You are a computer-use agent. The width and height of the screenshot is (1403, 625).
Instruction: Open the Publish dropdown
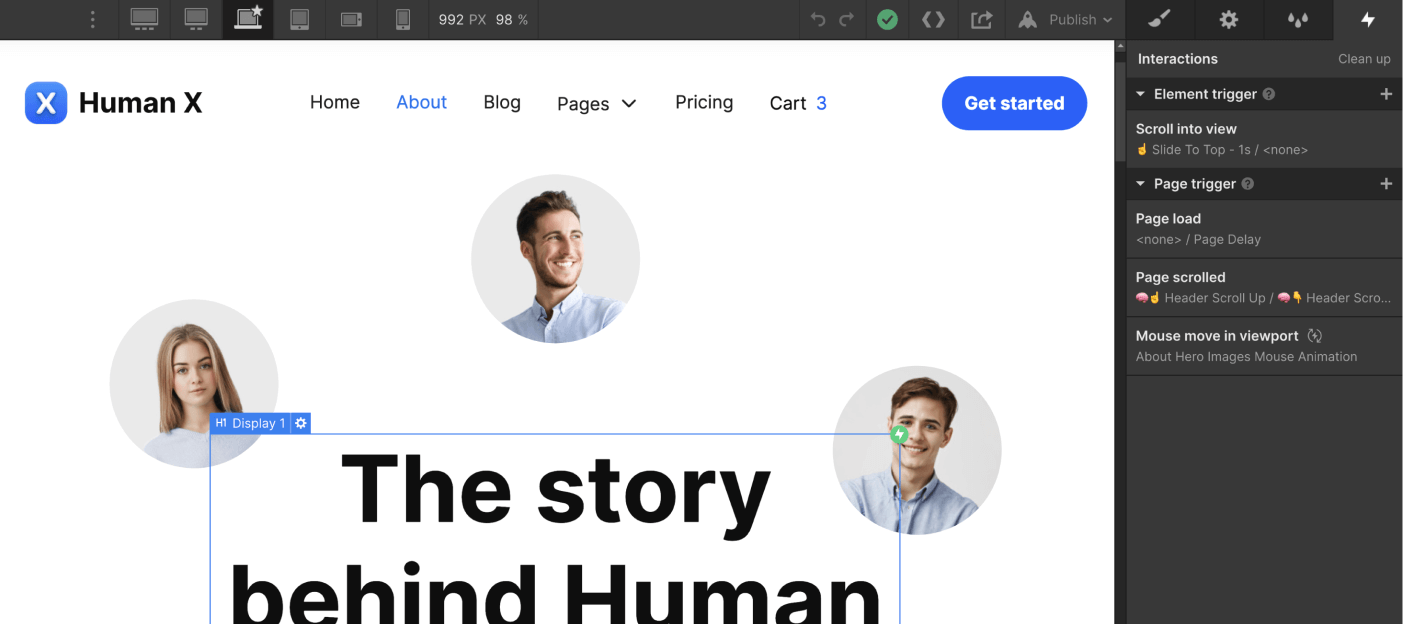(x=1063, y=19)
